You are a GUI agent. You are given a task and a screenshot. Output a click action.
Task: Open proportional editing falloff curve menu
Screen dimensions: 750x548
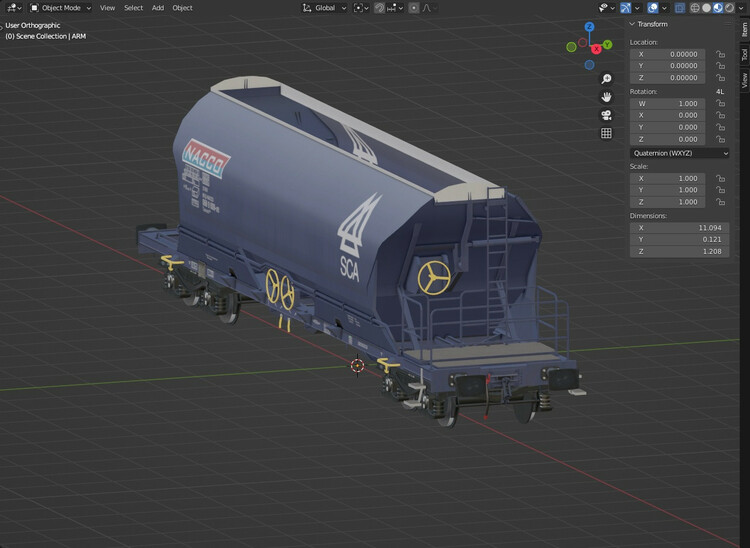click(428, 8)
